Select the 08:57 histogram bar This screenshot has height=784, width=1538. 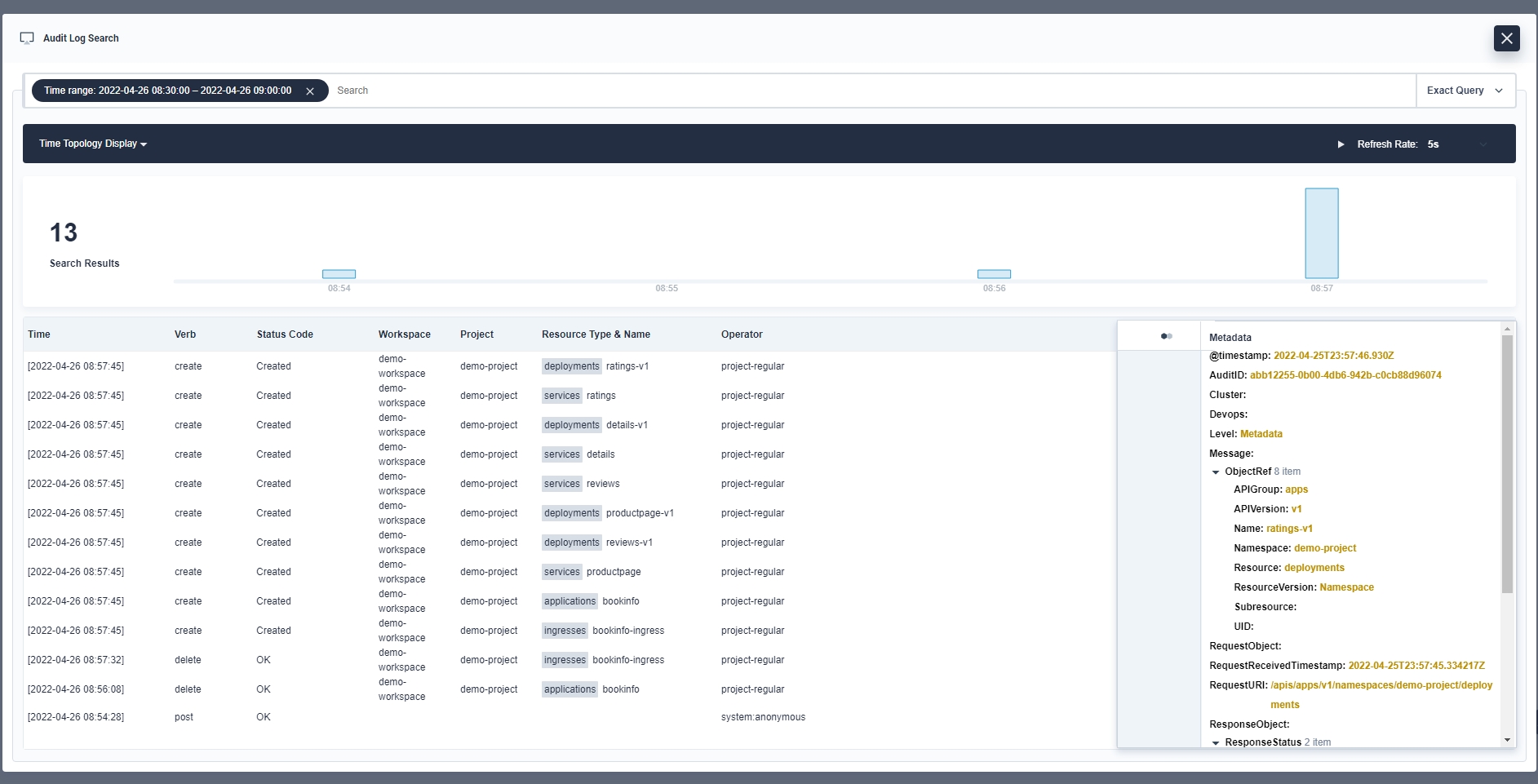pos(1321,233)
